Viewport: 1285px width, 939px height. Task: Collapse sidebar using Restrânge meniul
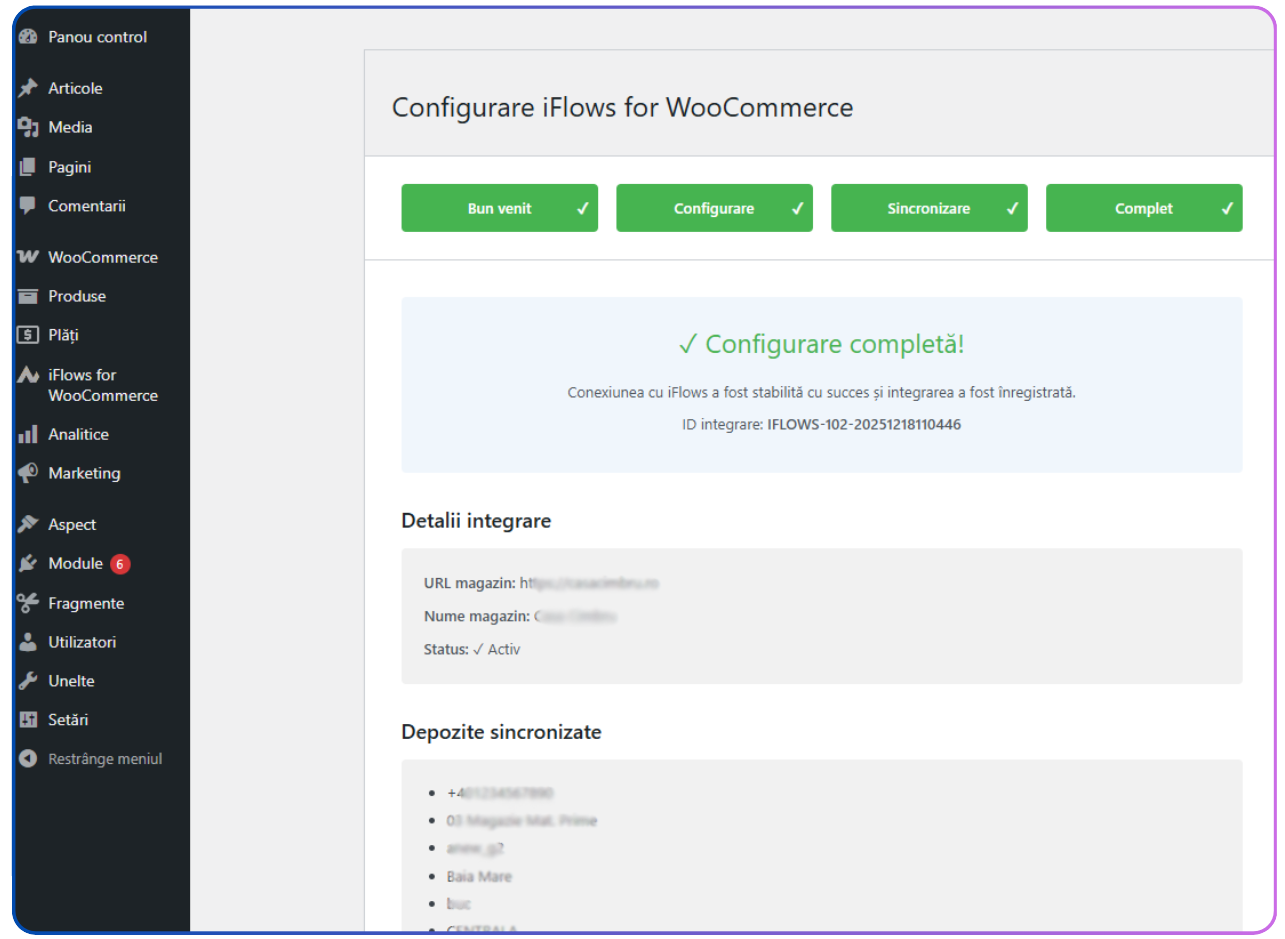tap(29, 758)
